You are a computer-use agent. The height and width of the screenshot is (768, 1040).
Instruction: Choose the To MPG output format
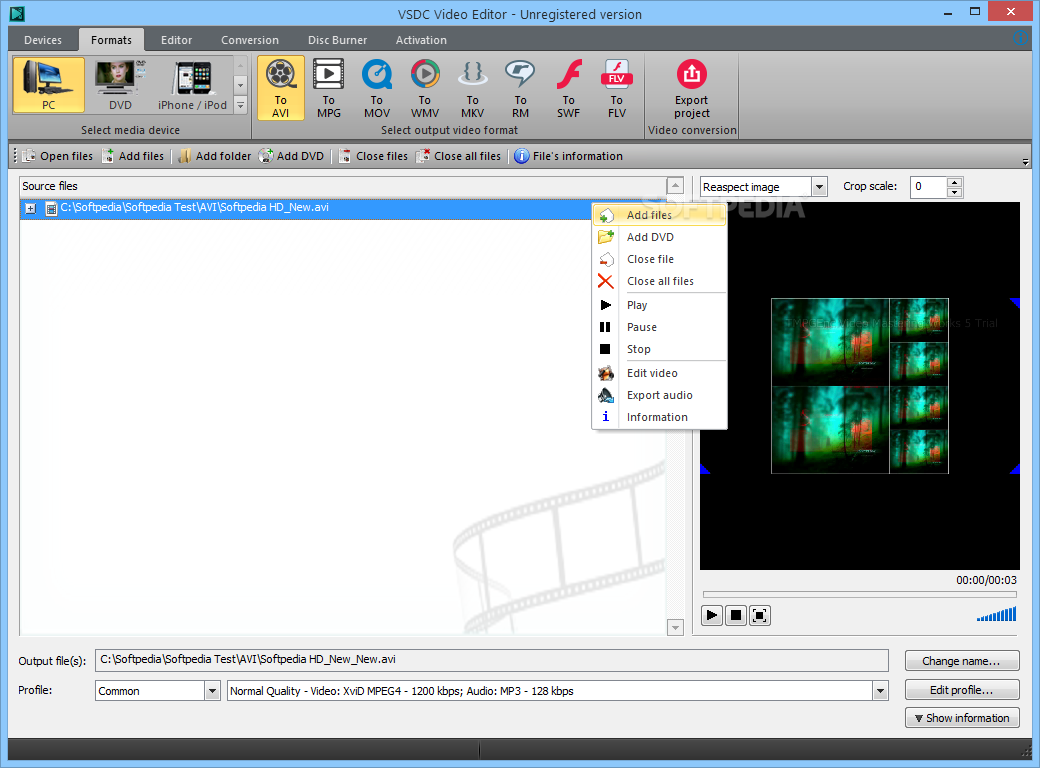point(328,88)
